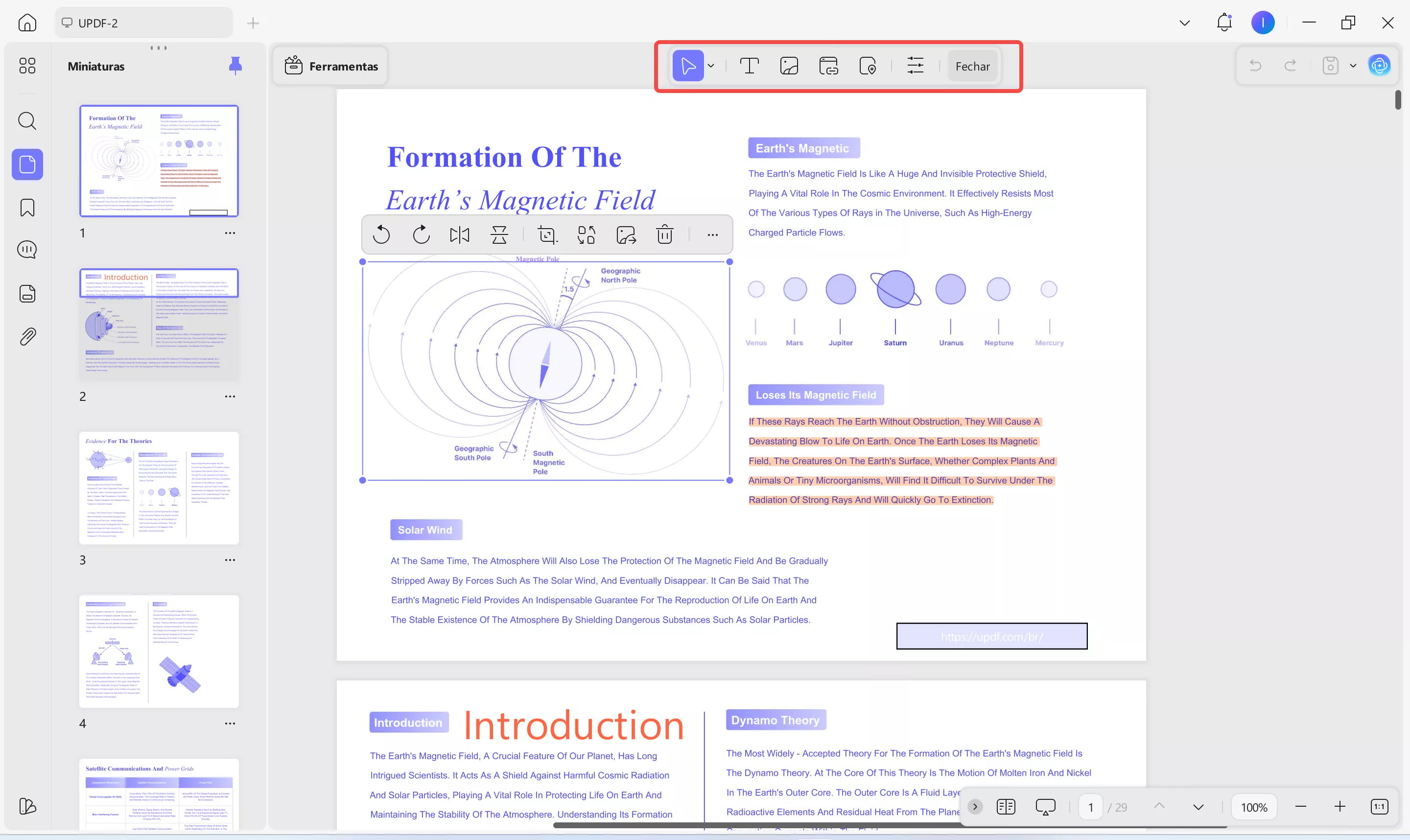Pin the Miniaturas panel
Viewport: 1410px width, 840px height.
click(236, 65)
